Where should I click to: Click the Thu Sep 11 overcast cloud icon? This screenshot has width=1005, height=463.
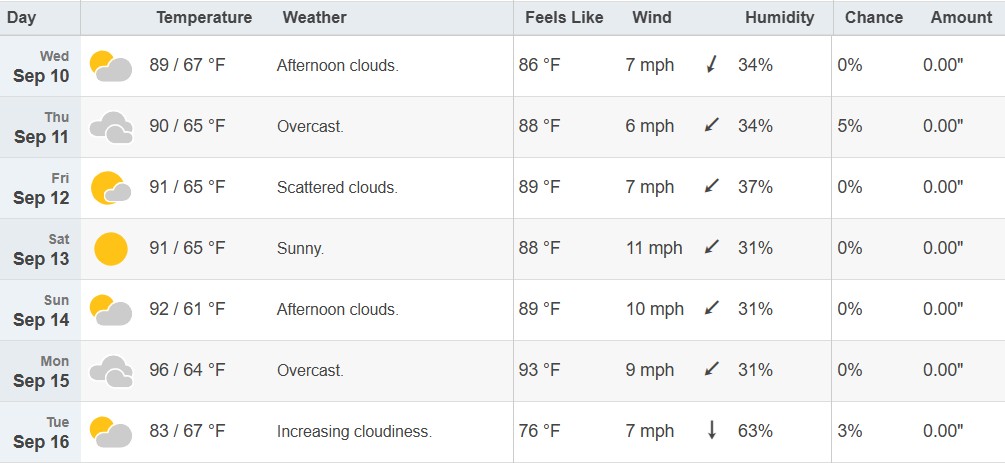111,127
